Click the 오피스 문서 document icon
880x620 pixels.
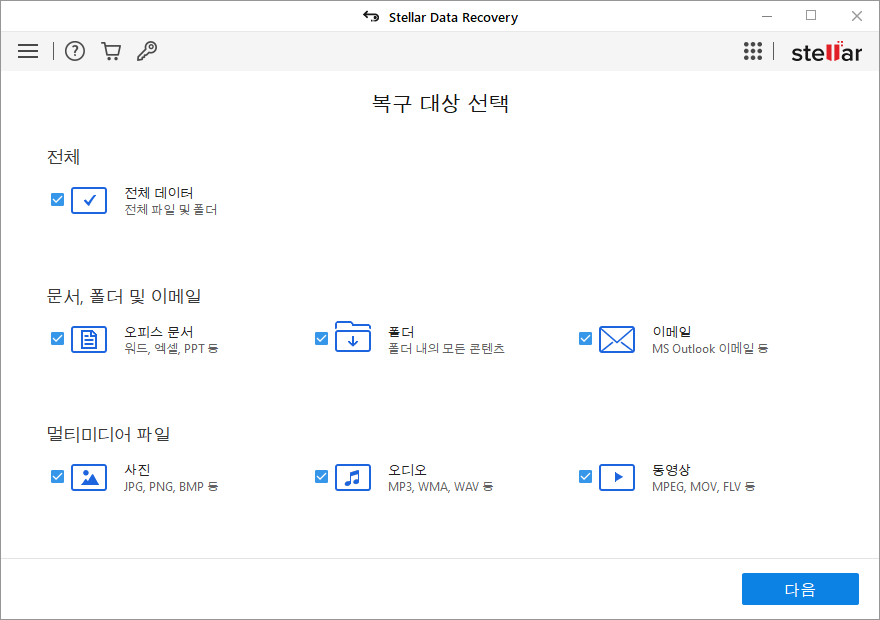point(89,339)
